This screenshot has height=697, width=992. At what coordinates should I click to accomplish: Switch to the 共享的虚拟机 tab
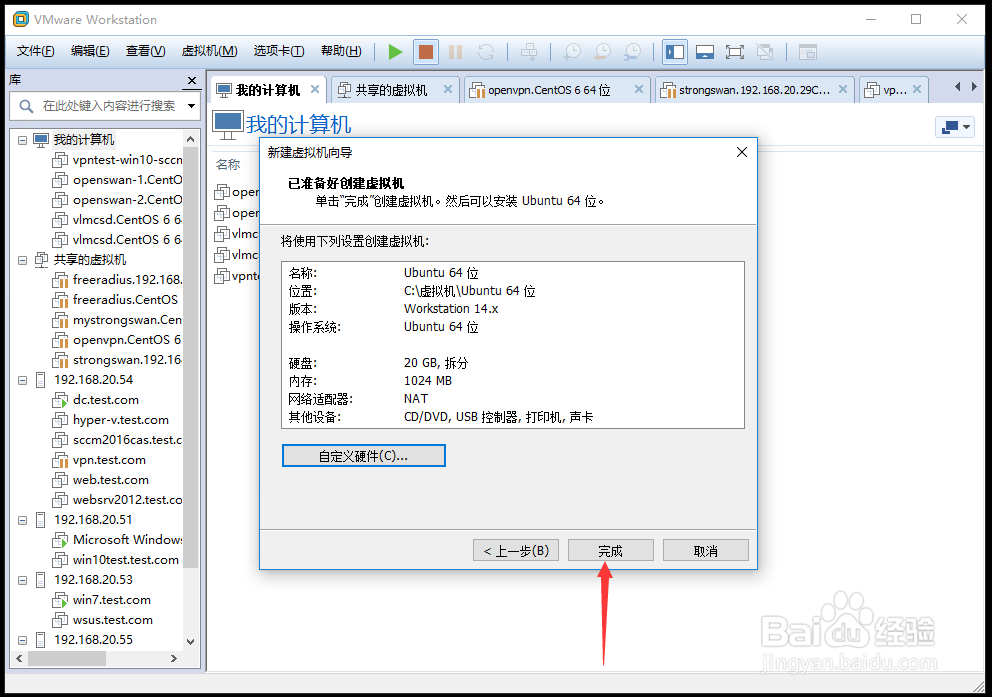391,90
